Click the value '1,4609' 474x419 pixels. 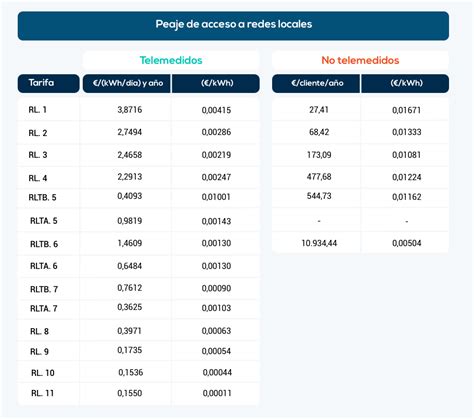(x=130, y=243)
